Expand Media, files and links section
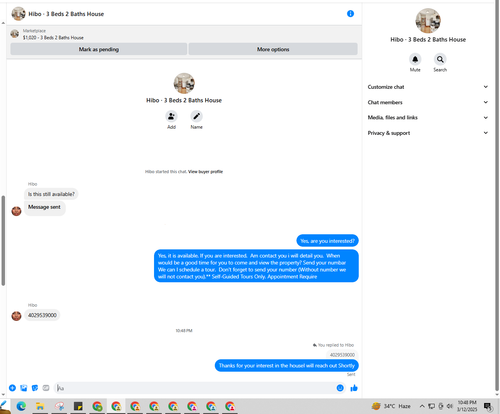Viewport: 500px width, 414px height. coord(428,117)
